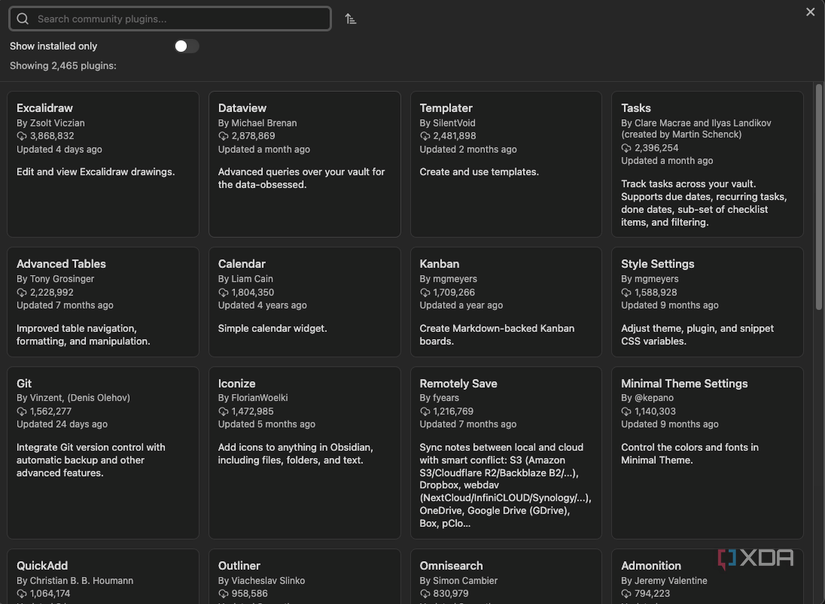Screen dimensions: 825x604
Task: Open the Style Settings plugin card
Action: [x=706, y=300]
